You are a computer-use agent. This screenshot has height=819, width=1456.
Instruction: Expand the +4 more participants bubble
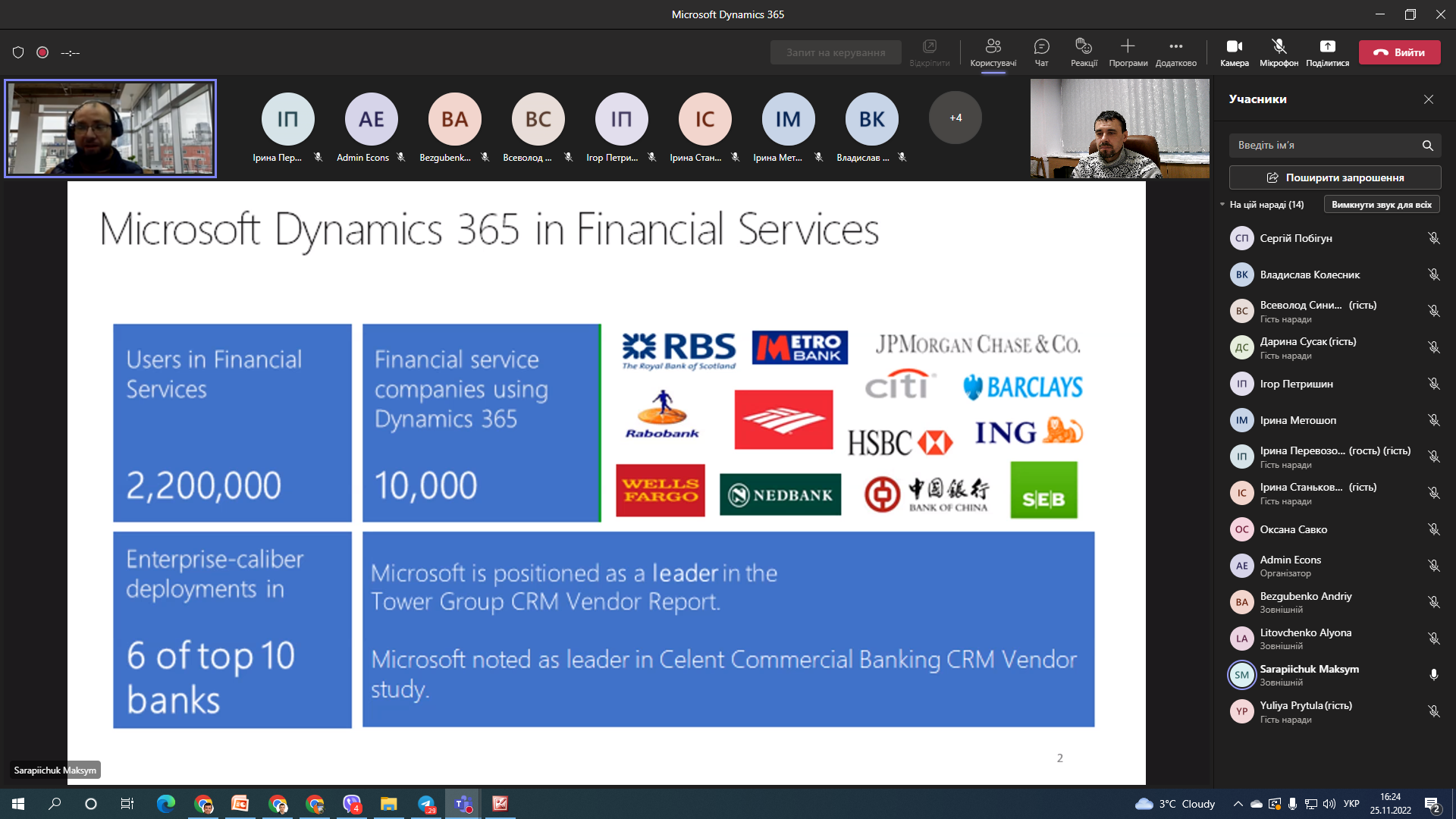click(x=955, y=118)
